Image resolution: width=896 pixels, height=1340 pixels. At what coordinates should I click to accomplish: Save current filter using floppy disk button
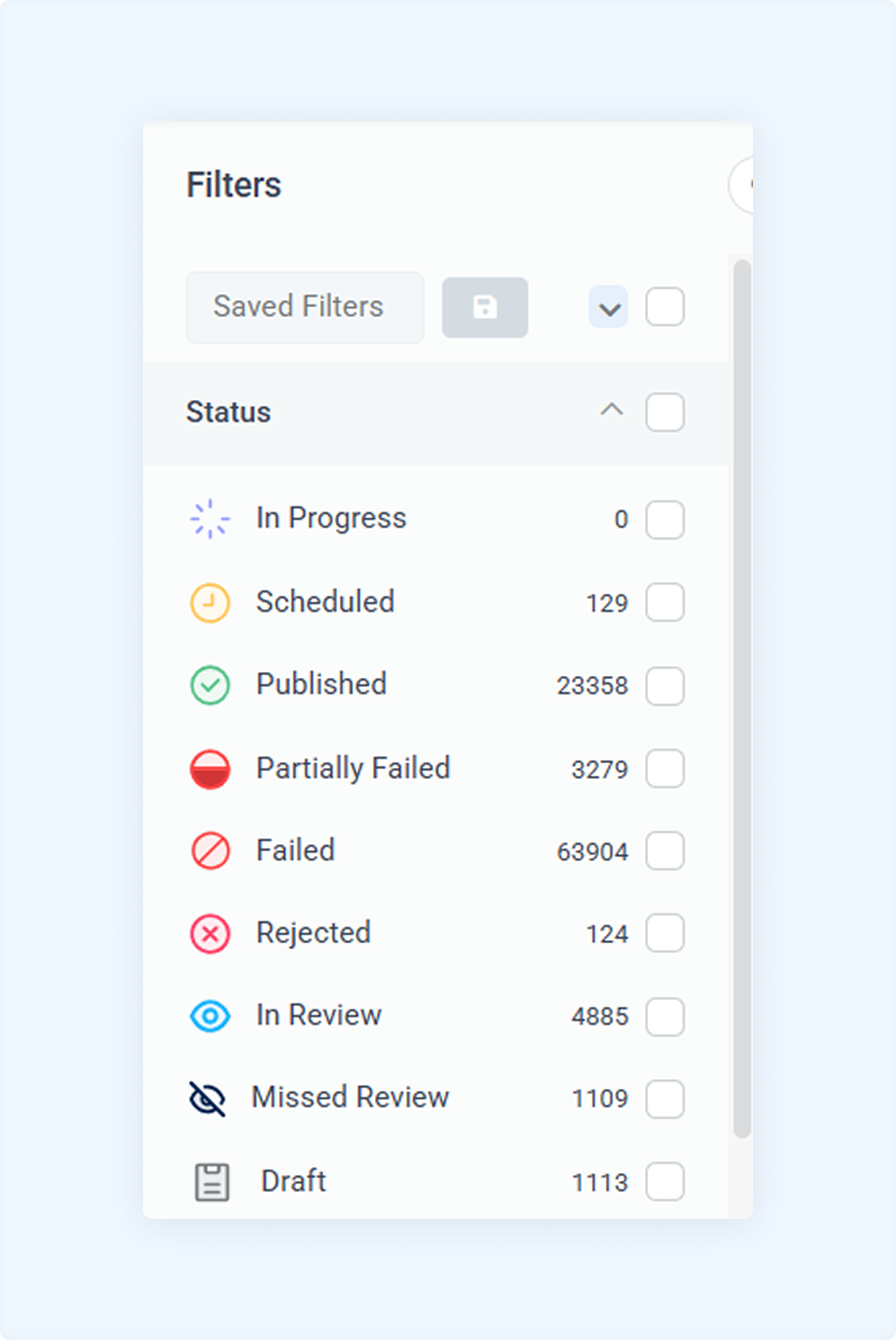[485, 307]
